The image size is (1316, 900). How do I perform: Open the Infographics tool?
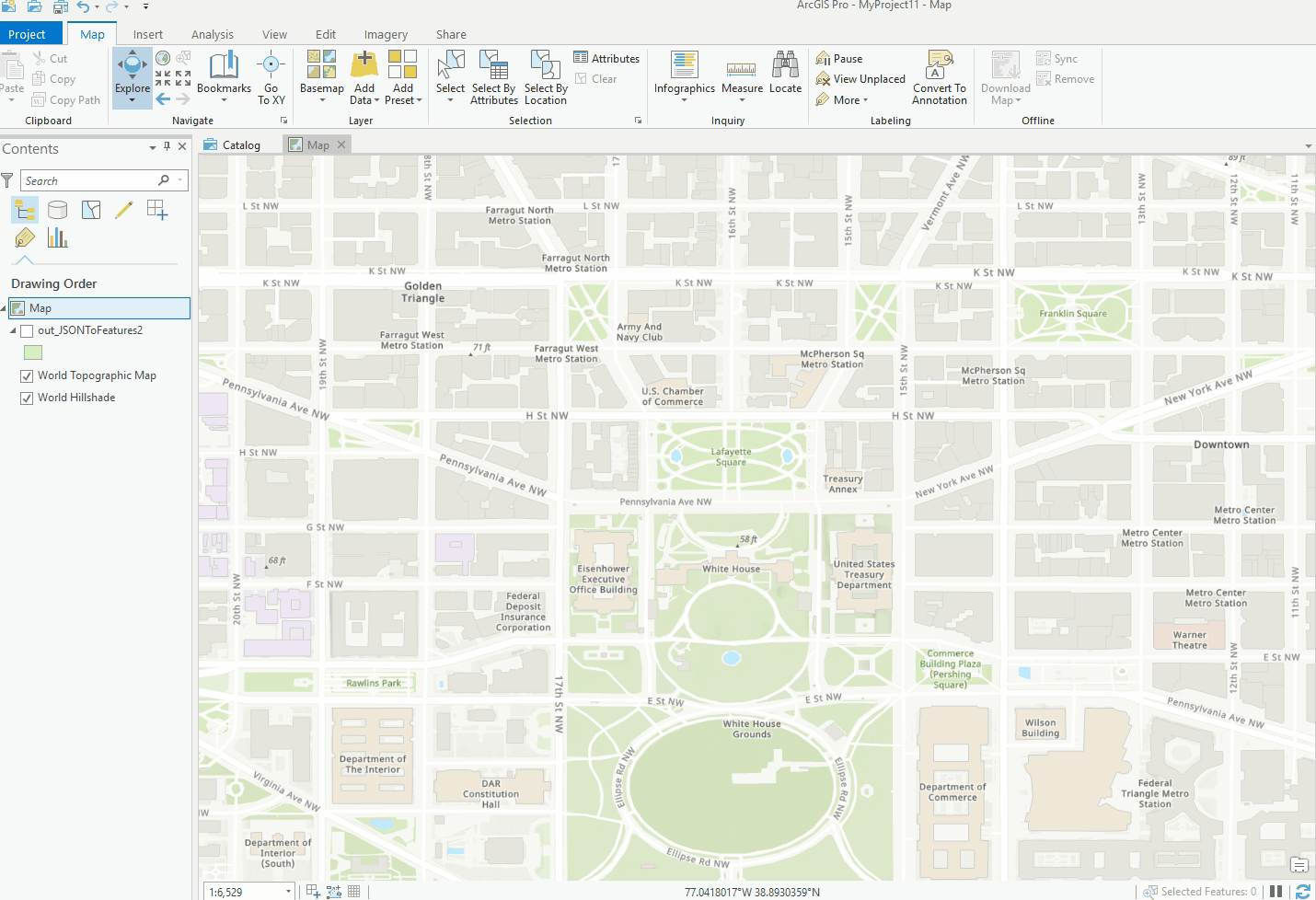click(685, 76)
